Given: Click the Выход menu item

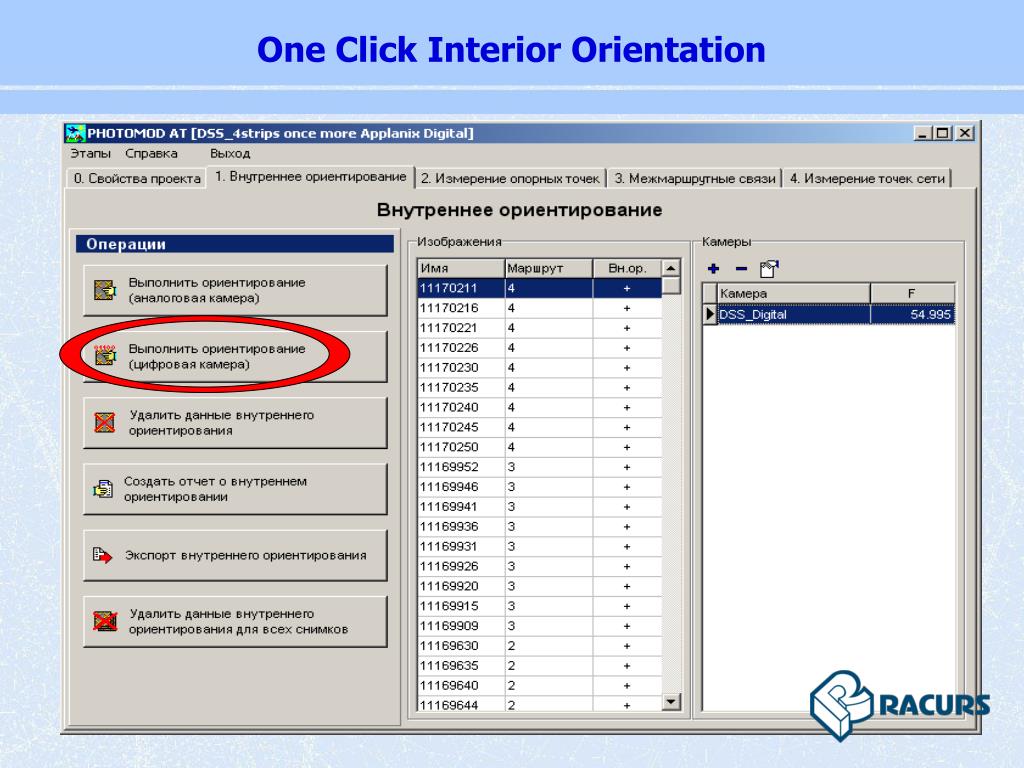Looking at the screenshot, I should click(x=230, y=153).
